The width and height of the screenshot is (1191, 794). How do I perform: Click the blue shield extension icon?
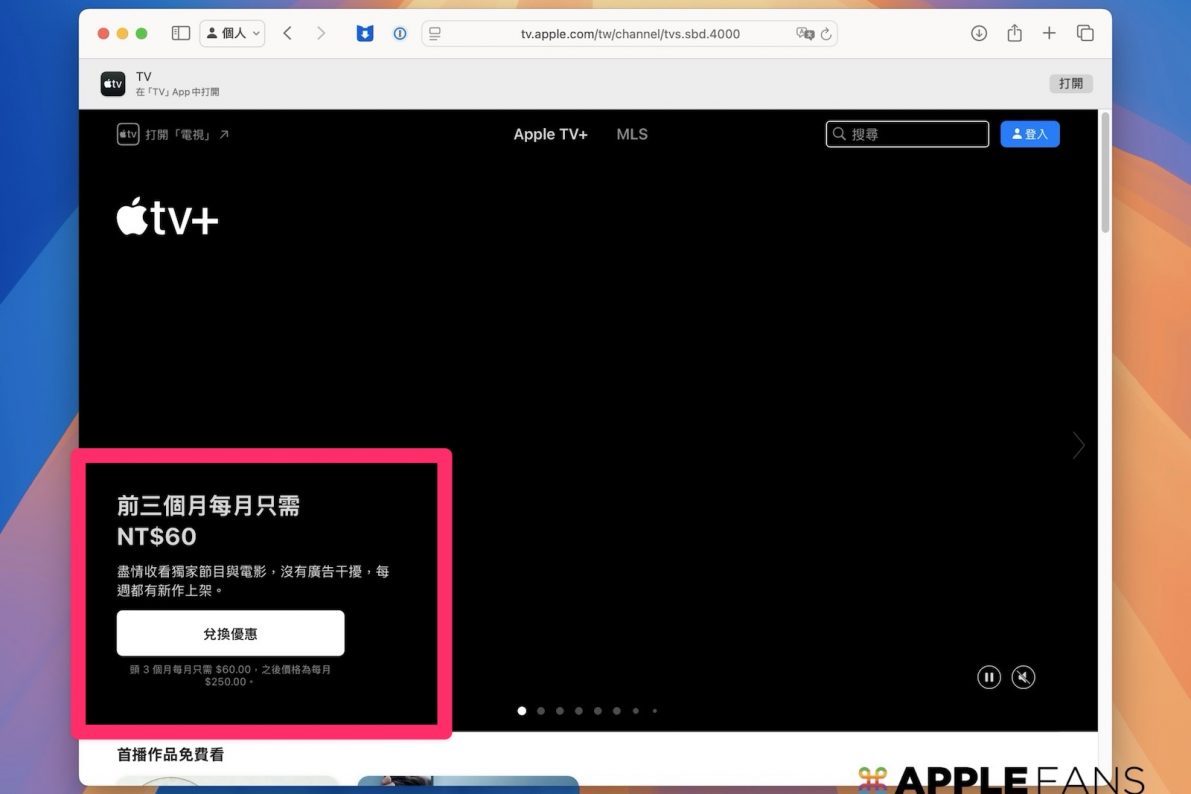pyautogui.click(x=365, y=33)
